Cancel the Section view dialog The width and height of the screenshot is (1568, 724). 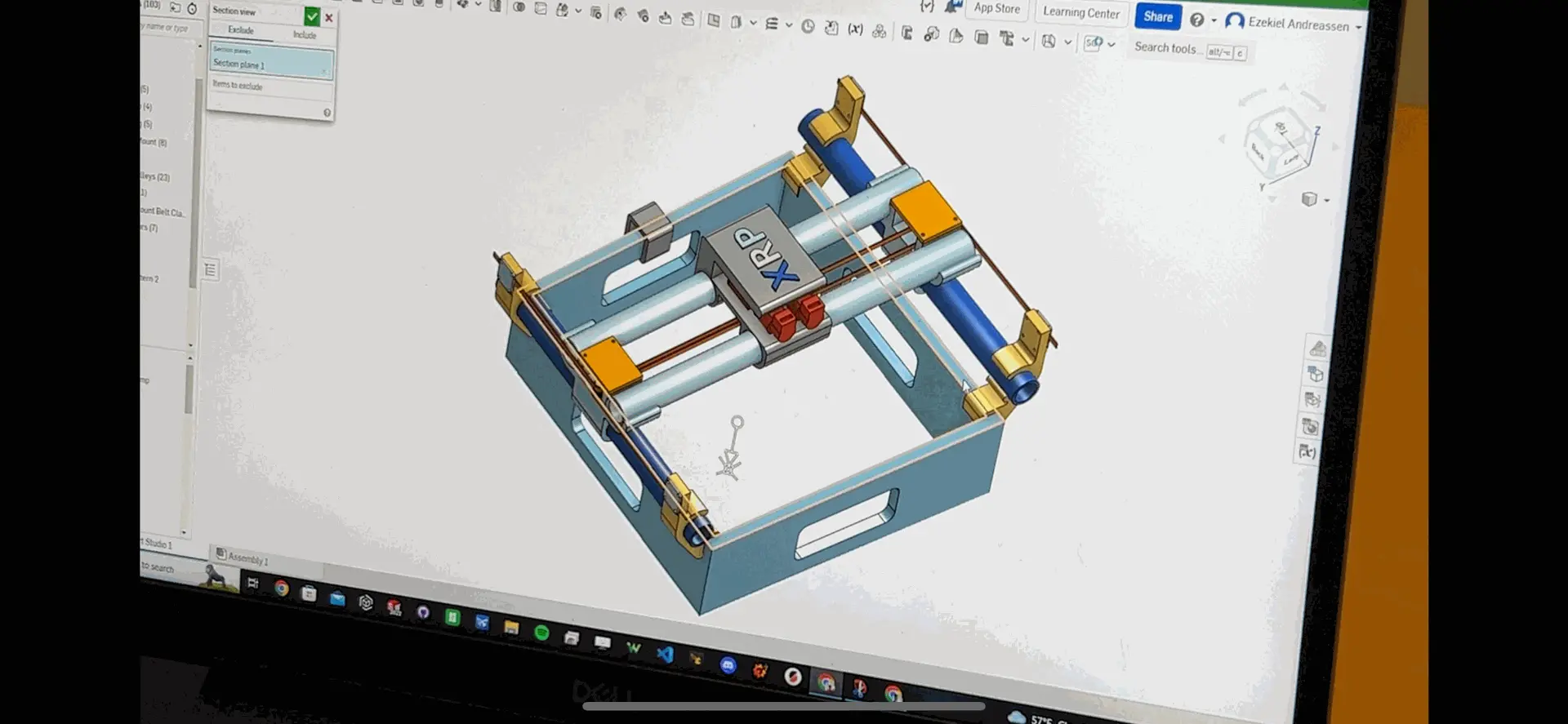coord(329,17)
